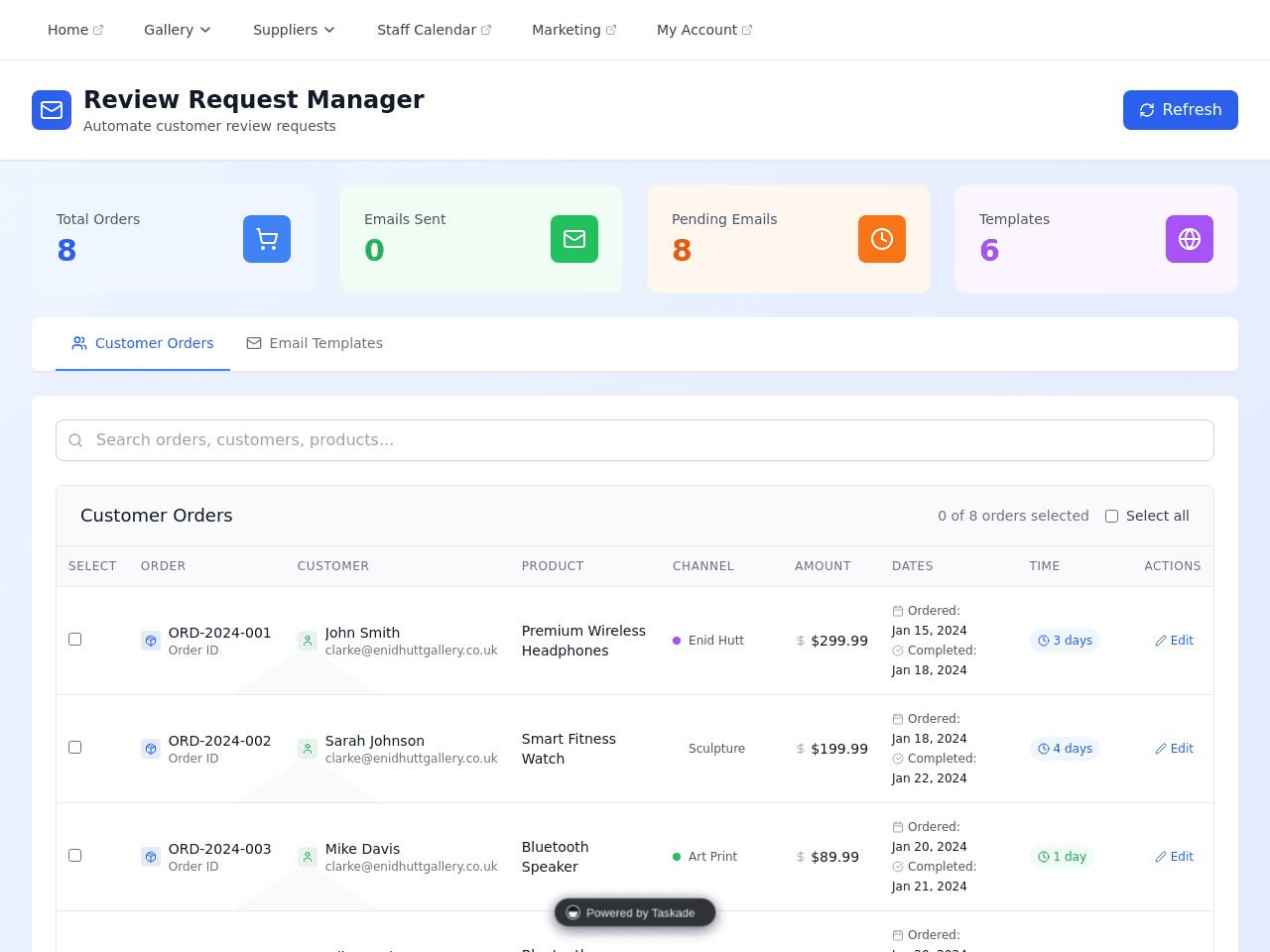1270x952 pixels.
Task: Select the checkbox for order ORD-2024-001
Action: (74, 639)
